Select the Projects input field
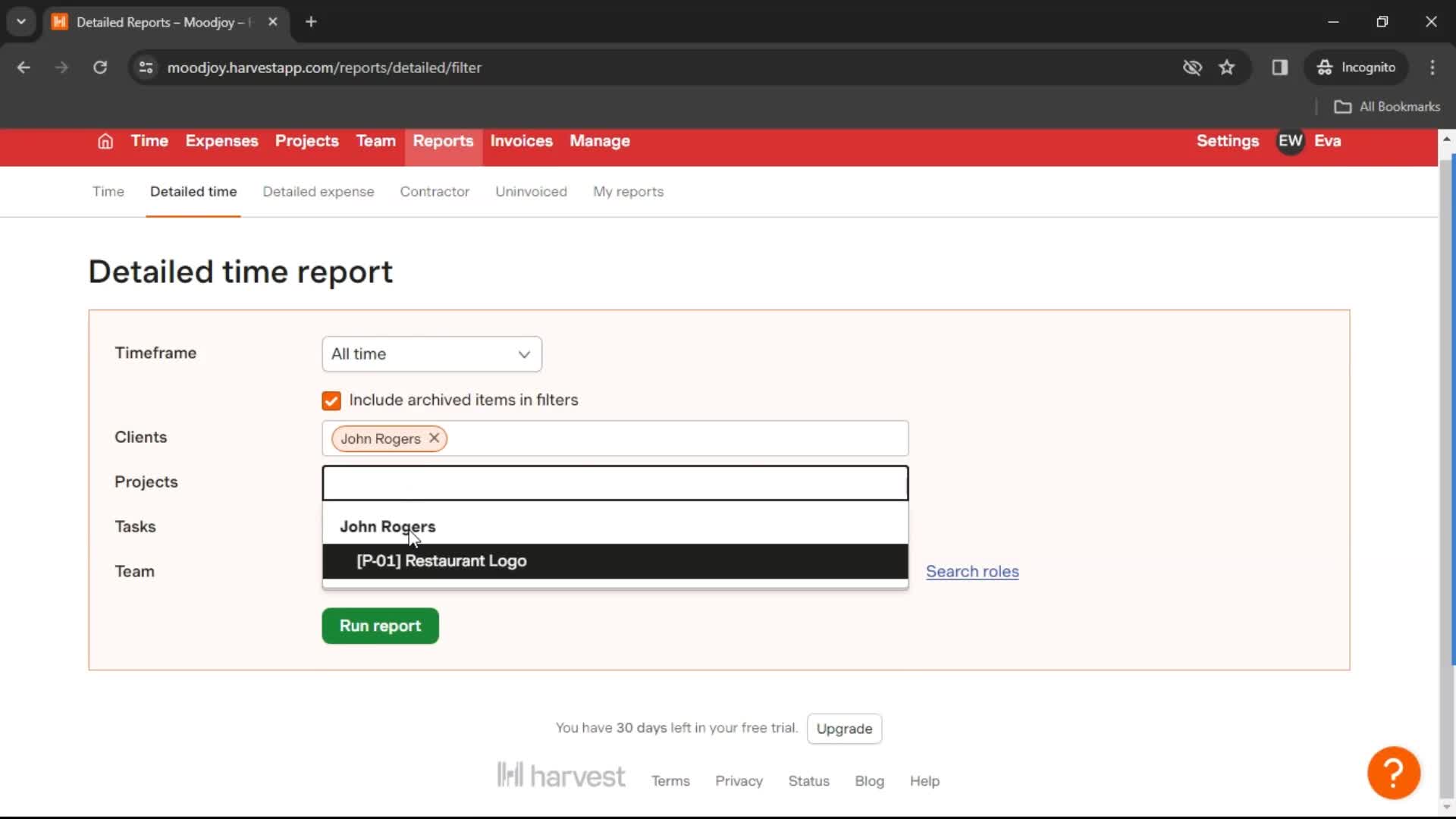The height and width of the screenshot is (819, 1456). [615, 482]
